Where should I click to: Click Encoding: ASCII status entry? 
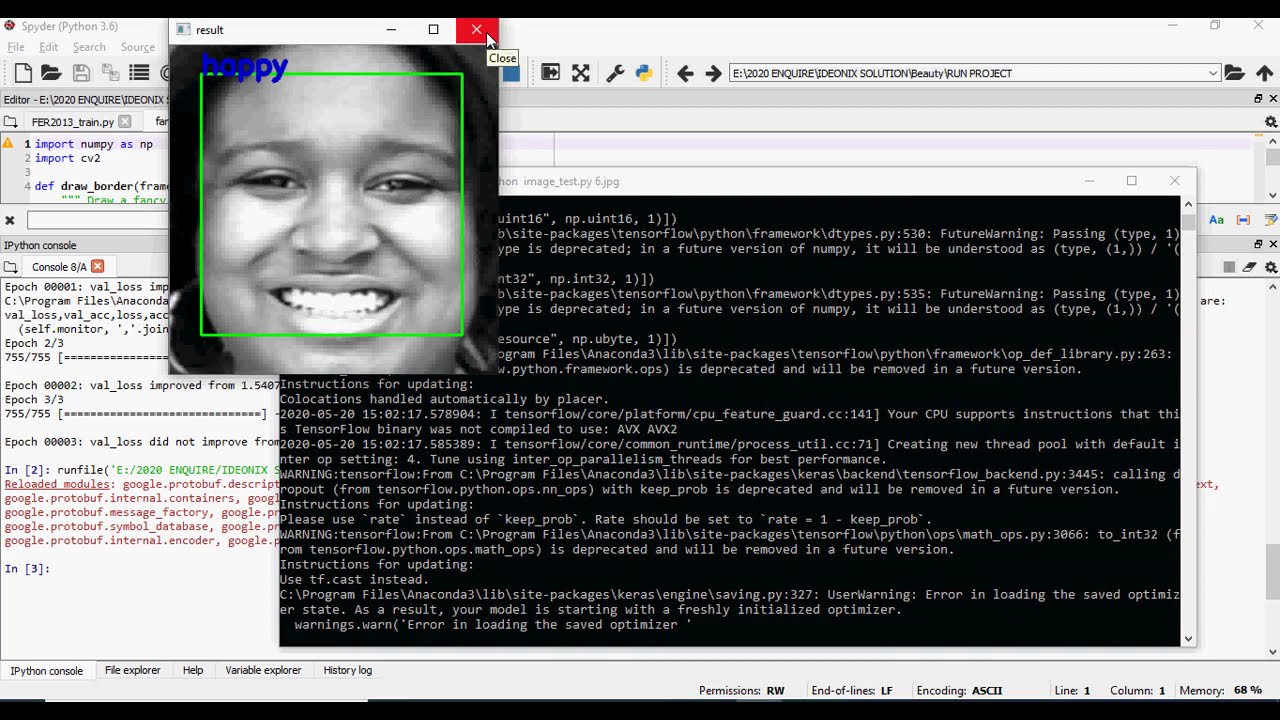959,690
